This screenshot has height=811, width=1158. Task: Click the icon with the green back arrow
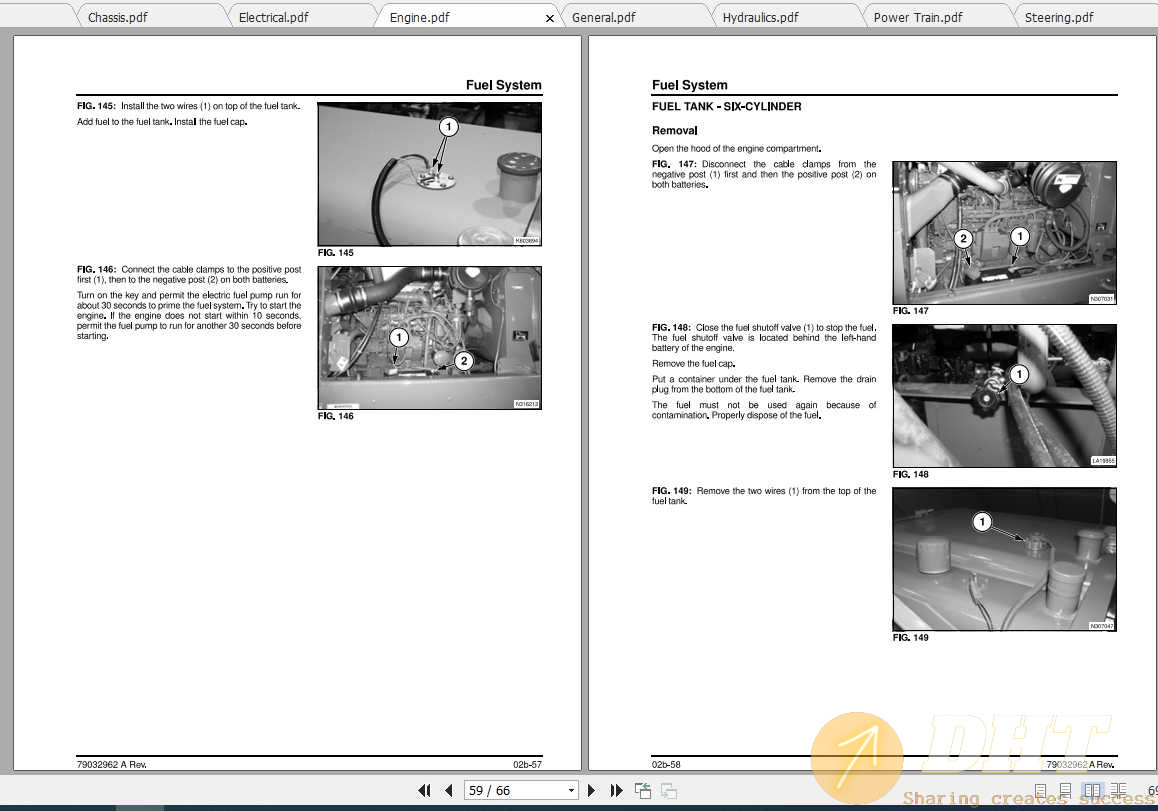[643, 790]
